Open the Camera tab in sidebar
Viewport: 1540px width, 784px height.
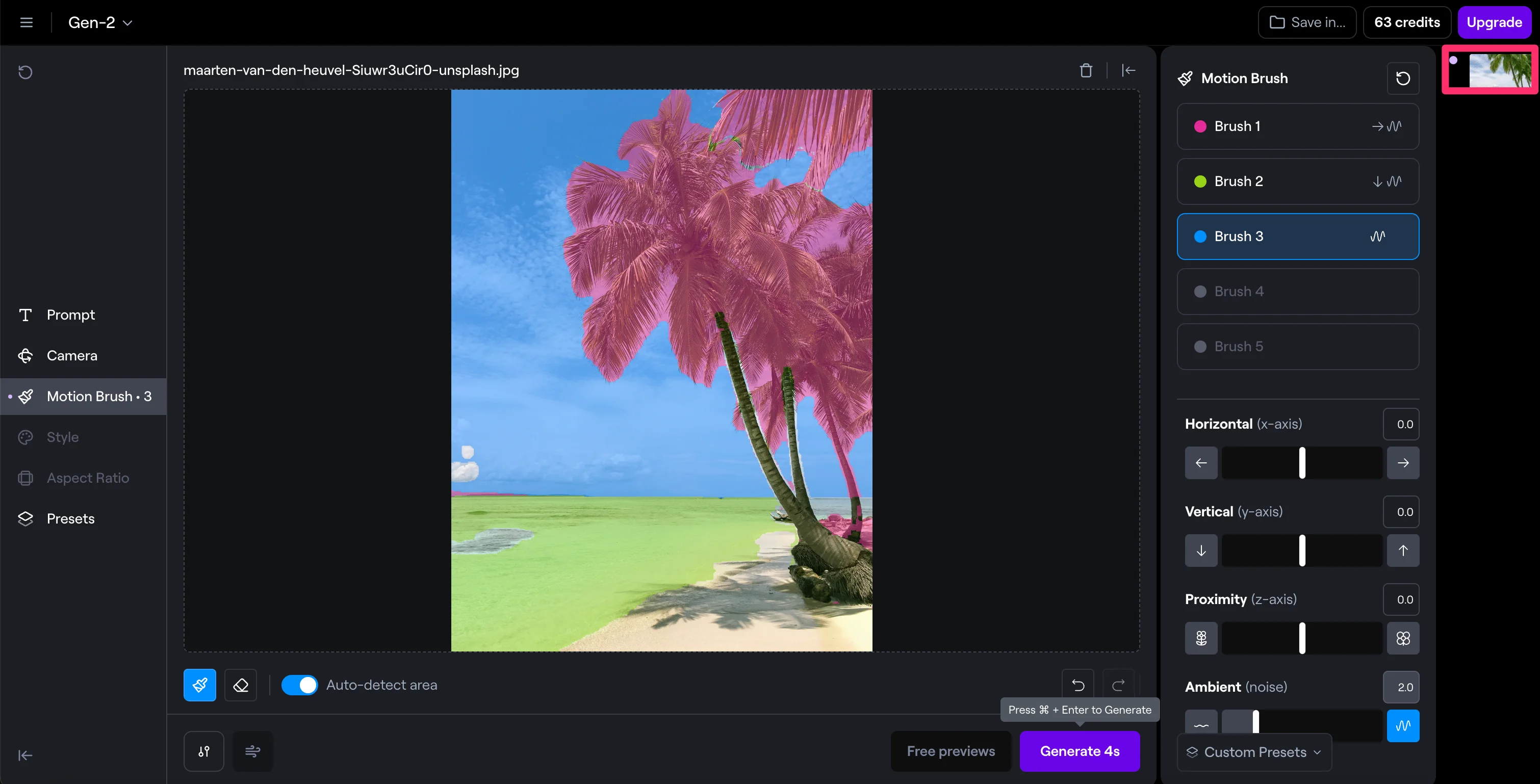click(72, 355)
